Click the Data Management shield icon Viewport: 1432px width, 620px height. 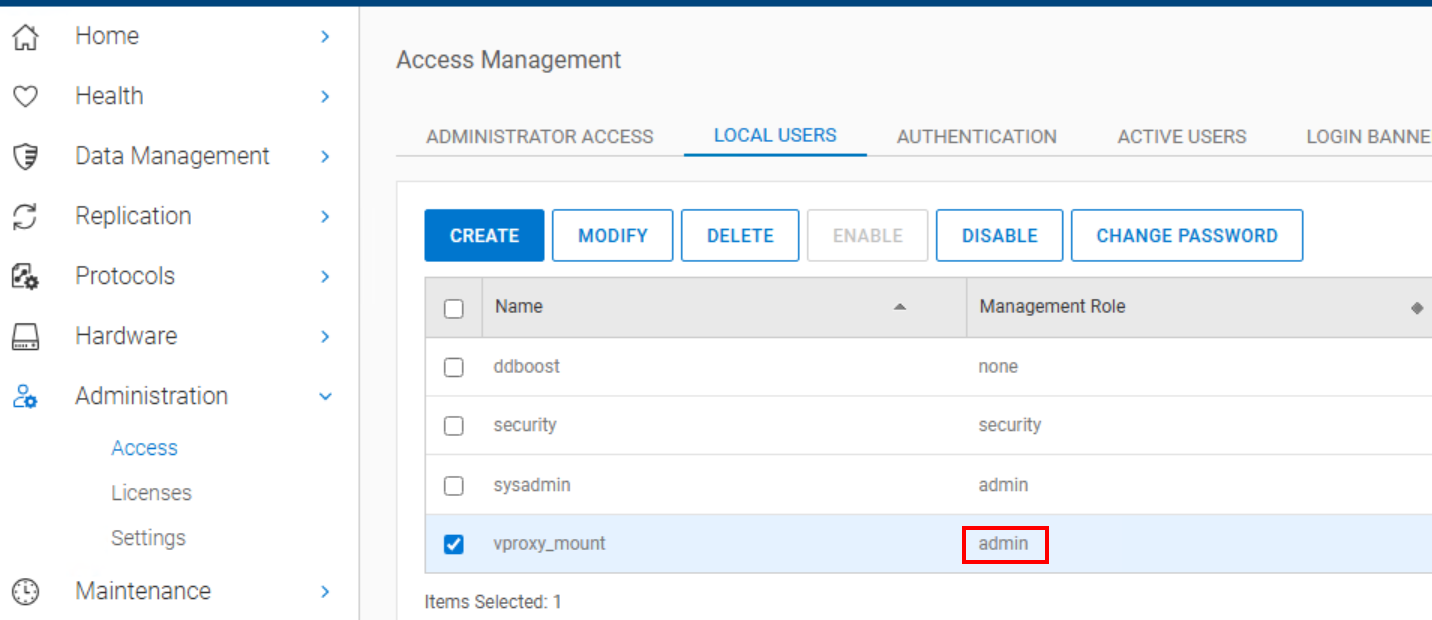pyautogui.click(x=25, y=157)
